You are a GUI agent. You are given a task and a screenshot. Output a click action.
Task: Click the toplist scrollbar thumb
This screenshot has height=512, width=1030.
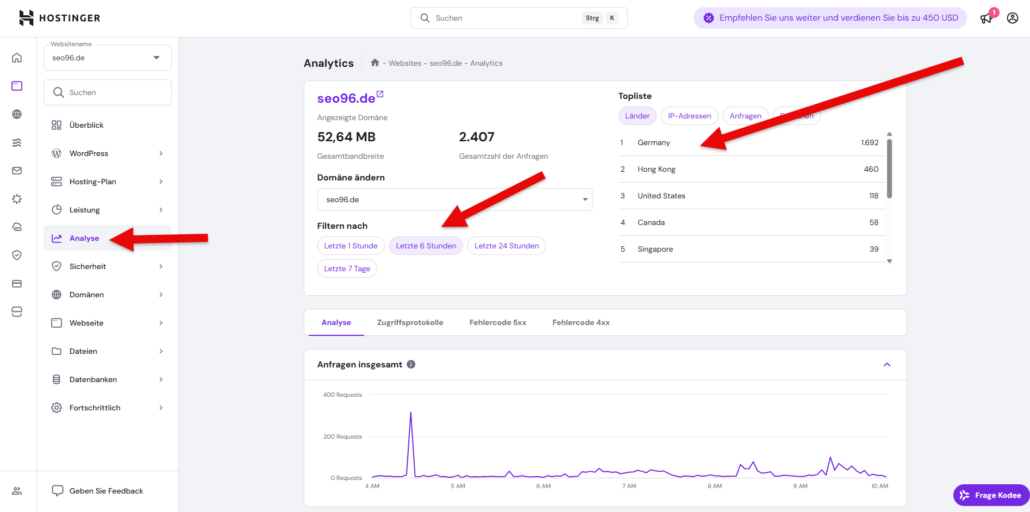click(x=889, y=168)
